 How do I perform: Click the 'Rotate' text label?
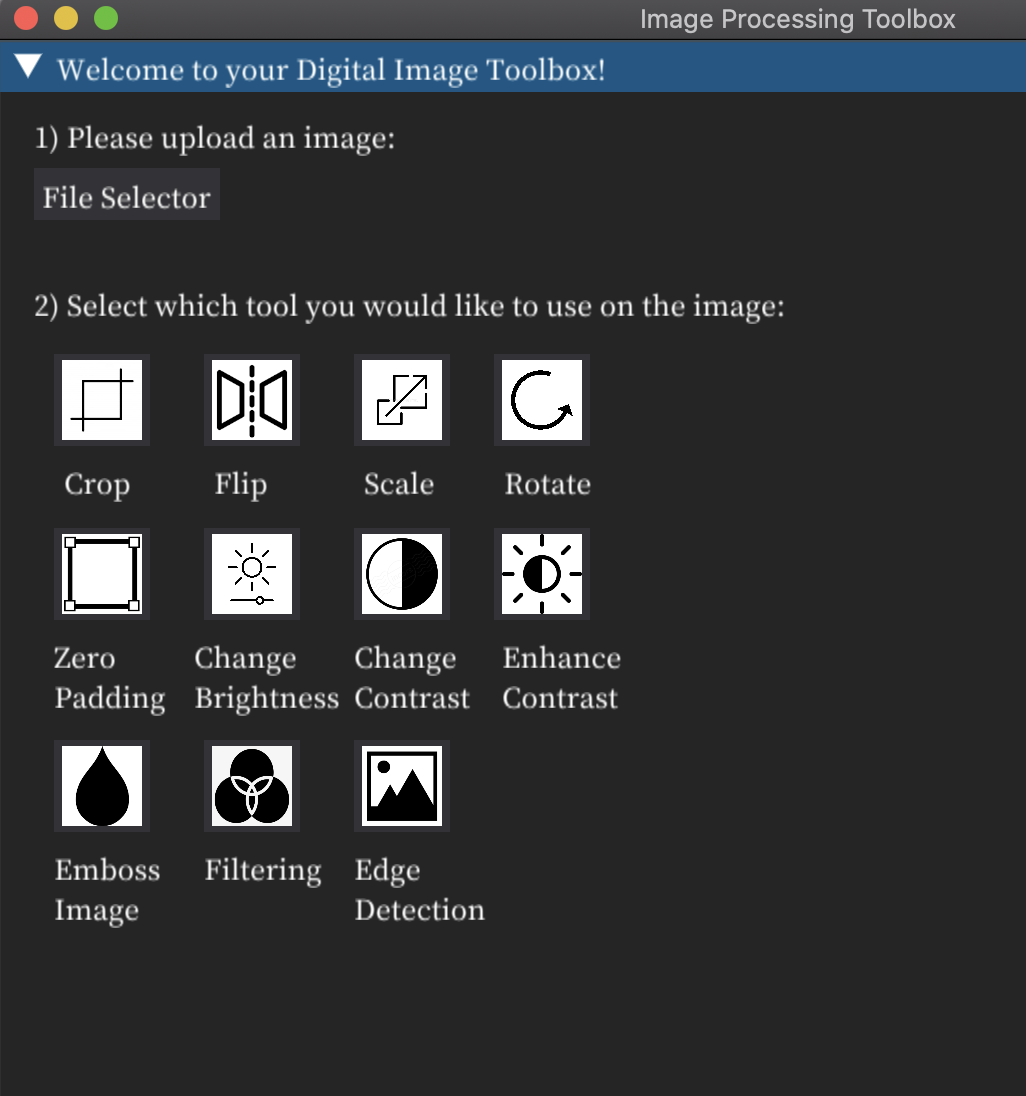(x=547, y=484)
